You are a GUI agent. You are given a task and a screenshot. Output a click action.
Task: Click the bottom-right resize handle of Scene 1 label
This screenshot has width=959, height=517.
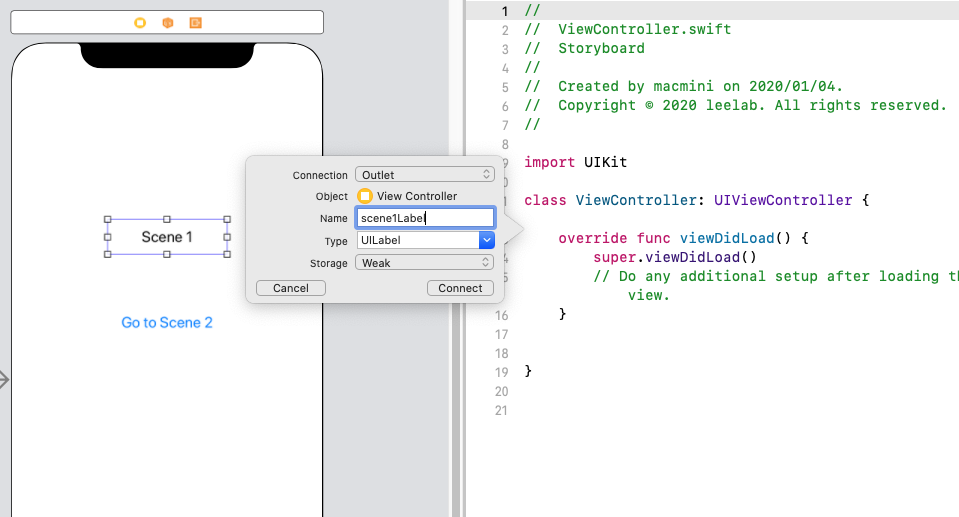point(227,254)
